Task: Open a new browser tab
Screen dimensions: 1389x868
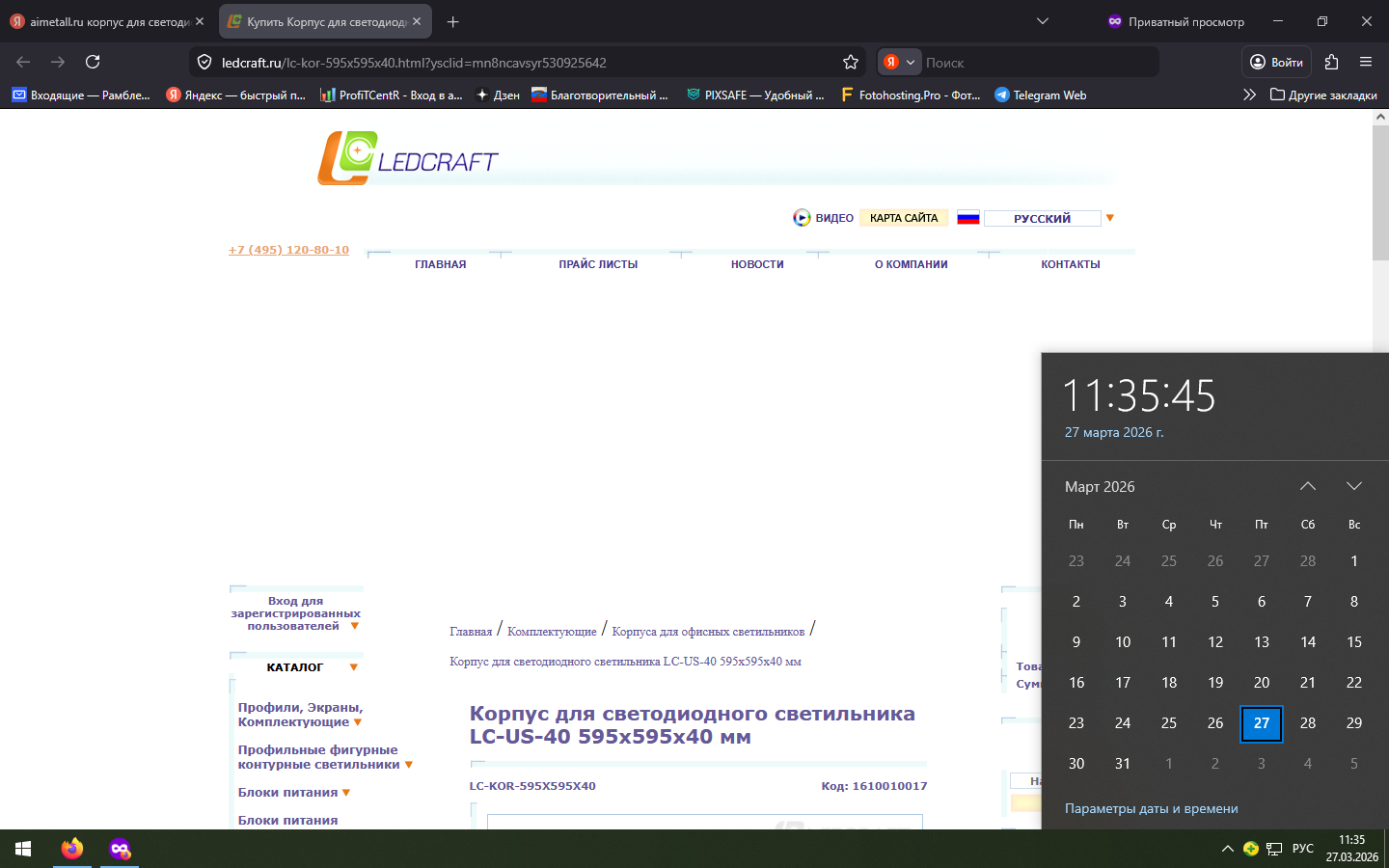Action: click(x=453, y=21)
